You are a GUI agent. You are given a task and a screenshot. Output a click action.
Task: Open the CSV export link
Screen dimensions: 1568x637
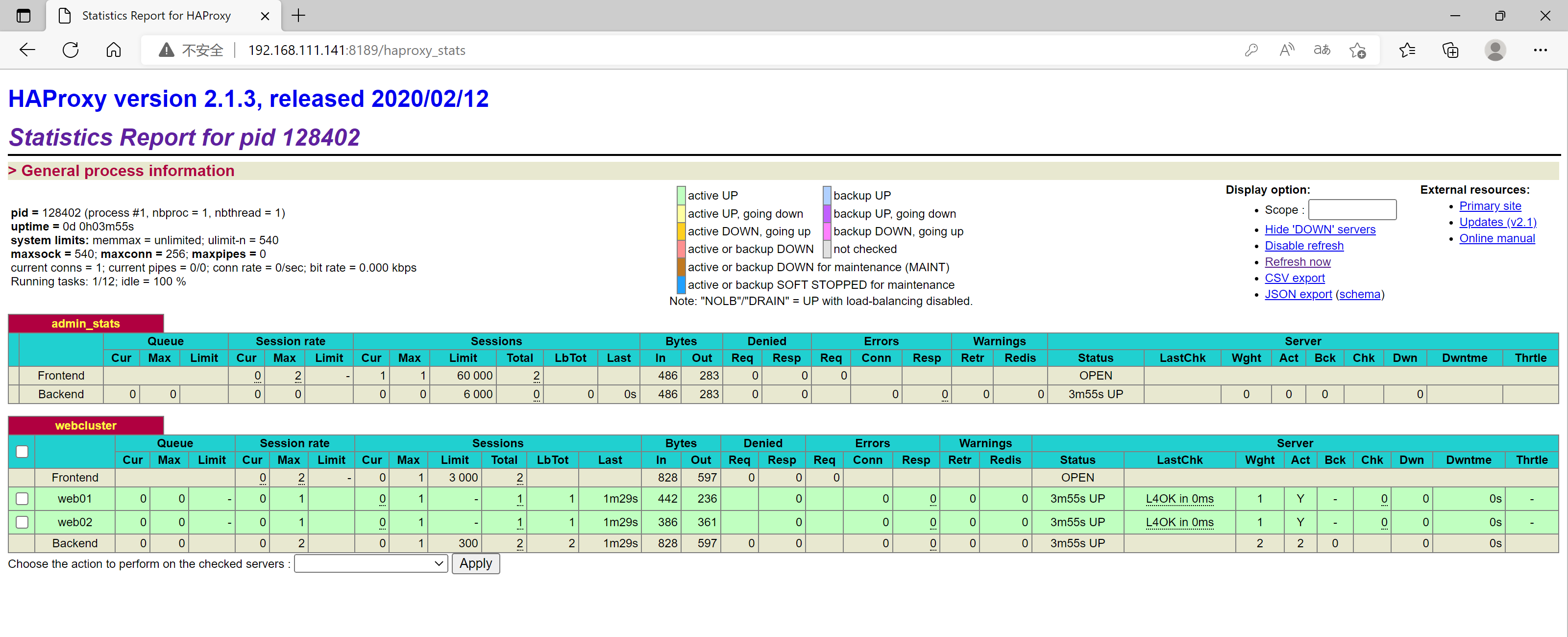pyautogui.click(x=1294, y=278)
